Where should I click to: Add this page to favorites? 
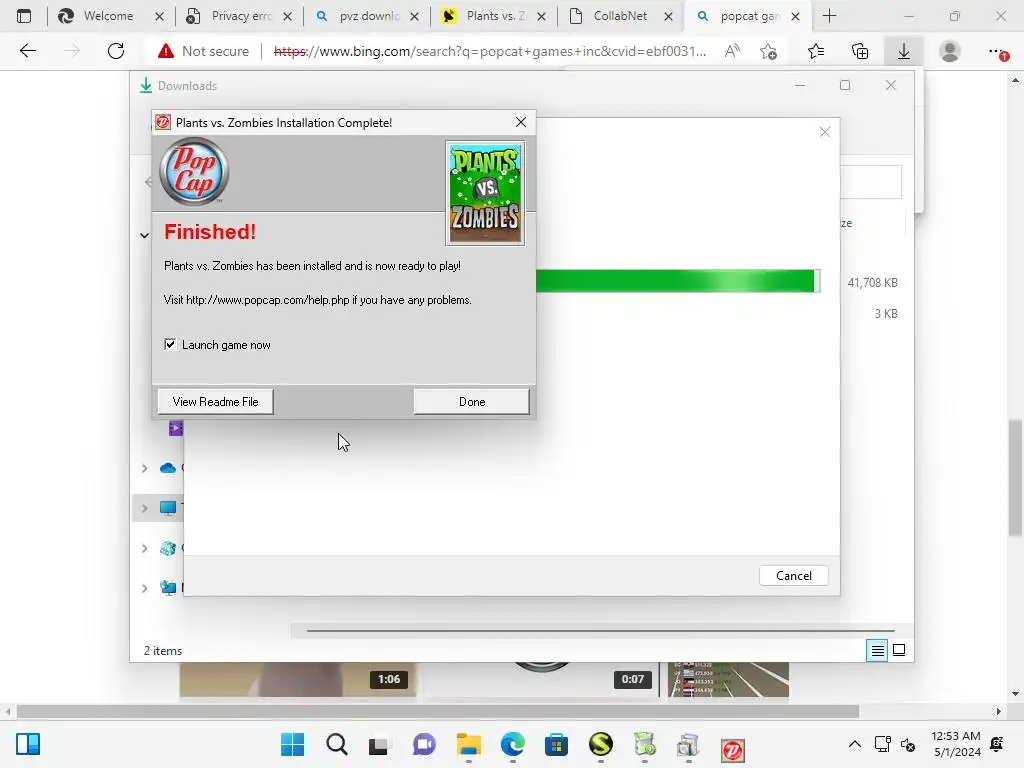tap(769, 51)
